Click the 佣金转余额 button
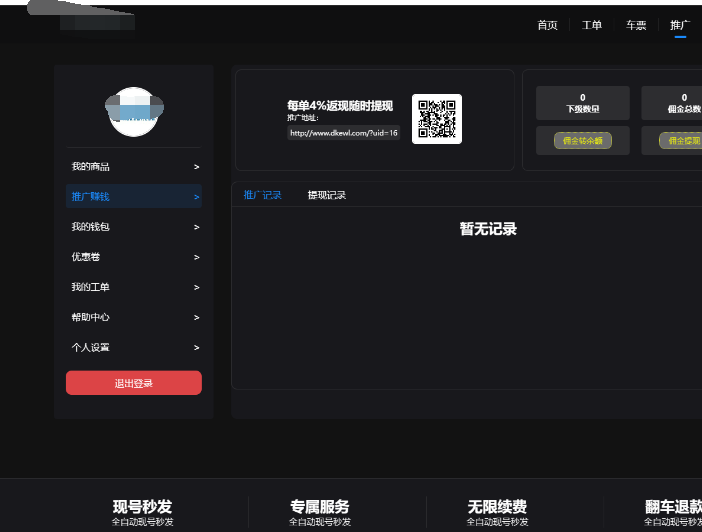This screenshot has width=702, height=532. coord(583,141)
